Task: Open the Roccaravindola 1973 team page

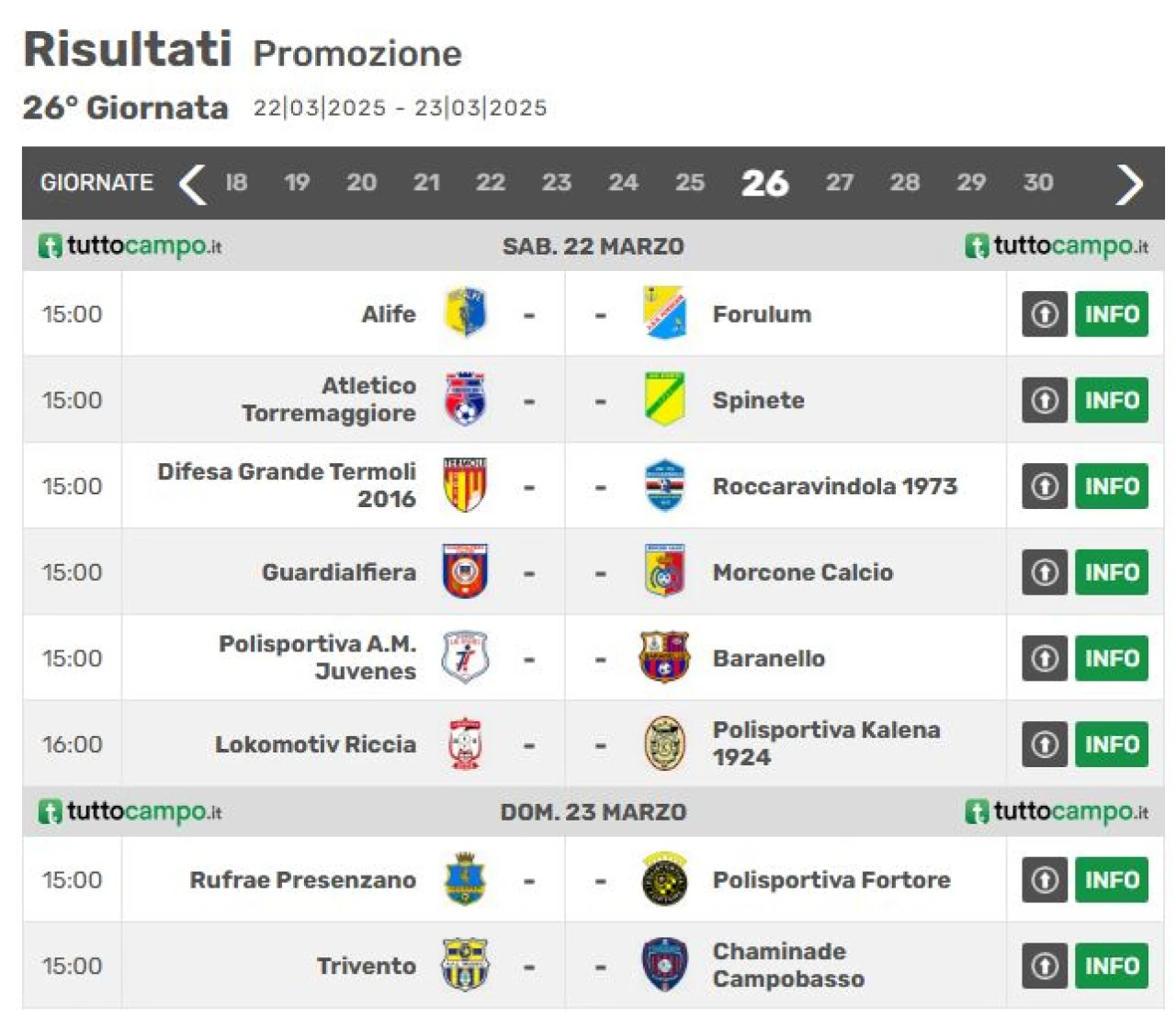Action: 834,486
